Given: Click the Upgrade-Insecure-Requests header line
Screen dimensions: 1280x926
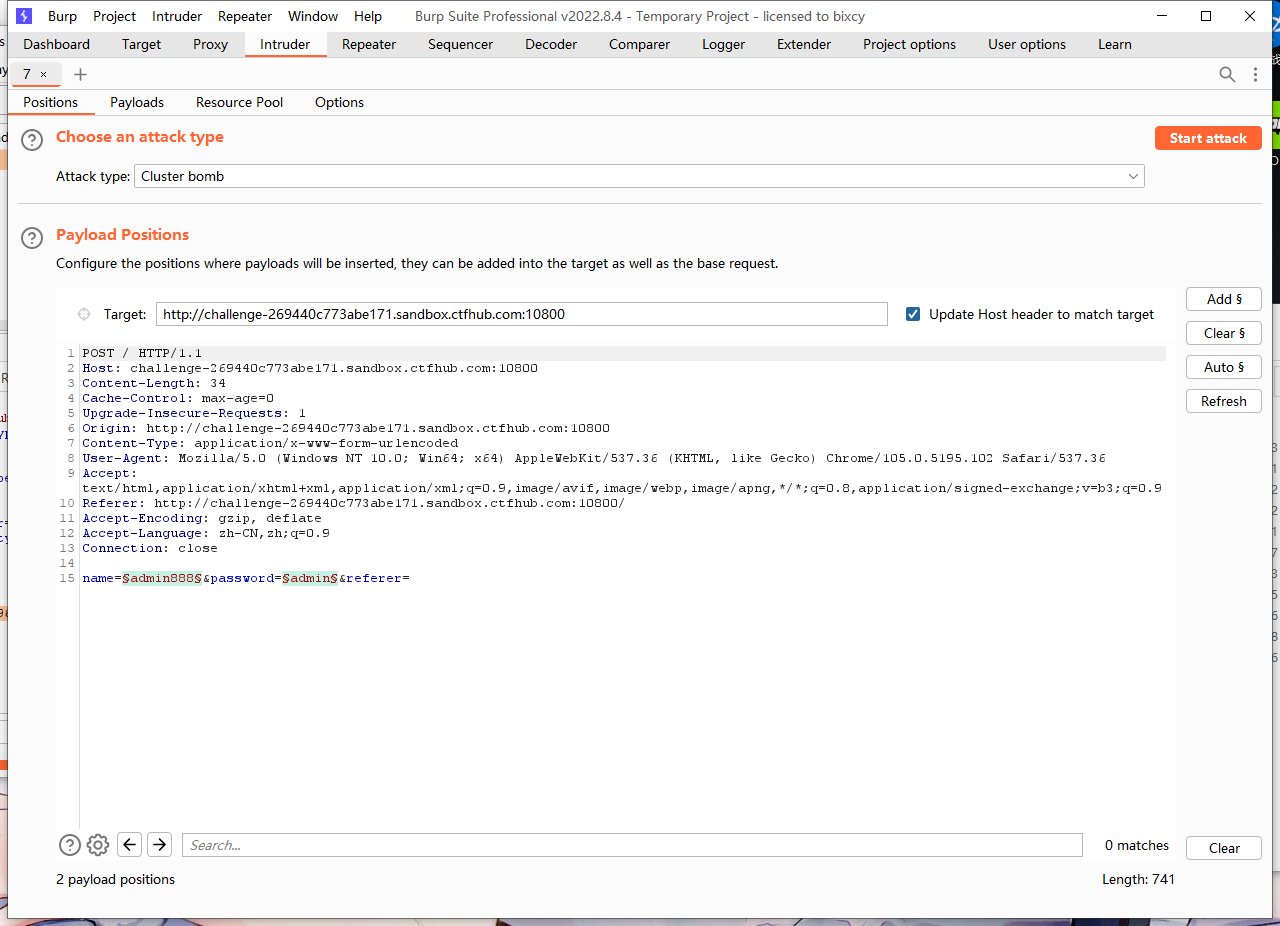Looking at the screenshot, I should pyautogui.click(x=194, y=413).
